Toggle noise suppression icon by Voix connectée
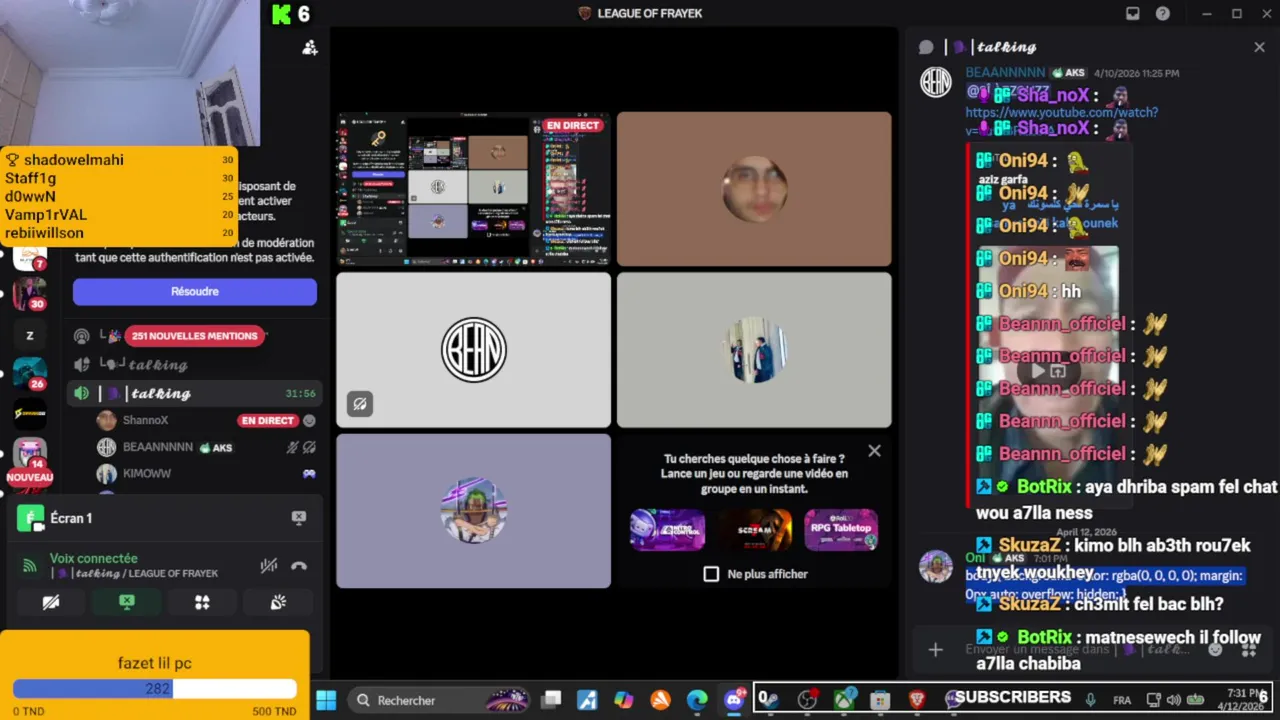Viewport: 1280px width, 720px height. [x=268, y=565]
